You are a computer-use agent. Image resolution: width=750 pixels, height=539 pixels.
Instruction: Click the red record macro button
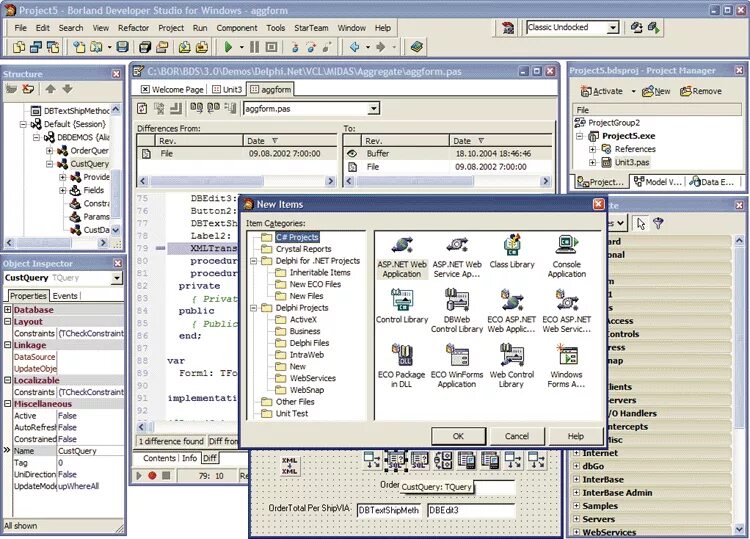click(x=152, y=475)
